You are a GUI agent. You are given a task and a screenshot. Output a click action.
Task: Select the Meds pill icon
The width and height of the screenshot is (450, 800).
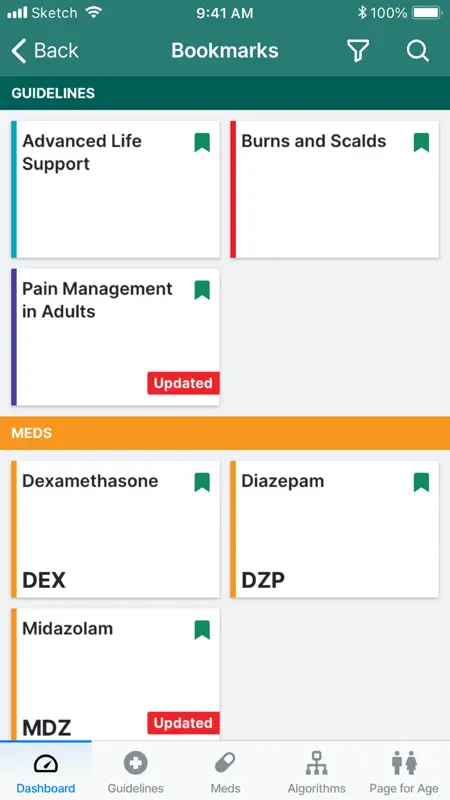(225, 763)
